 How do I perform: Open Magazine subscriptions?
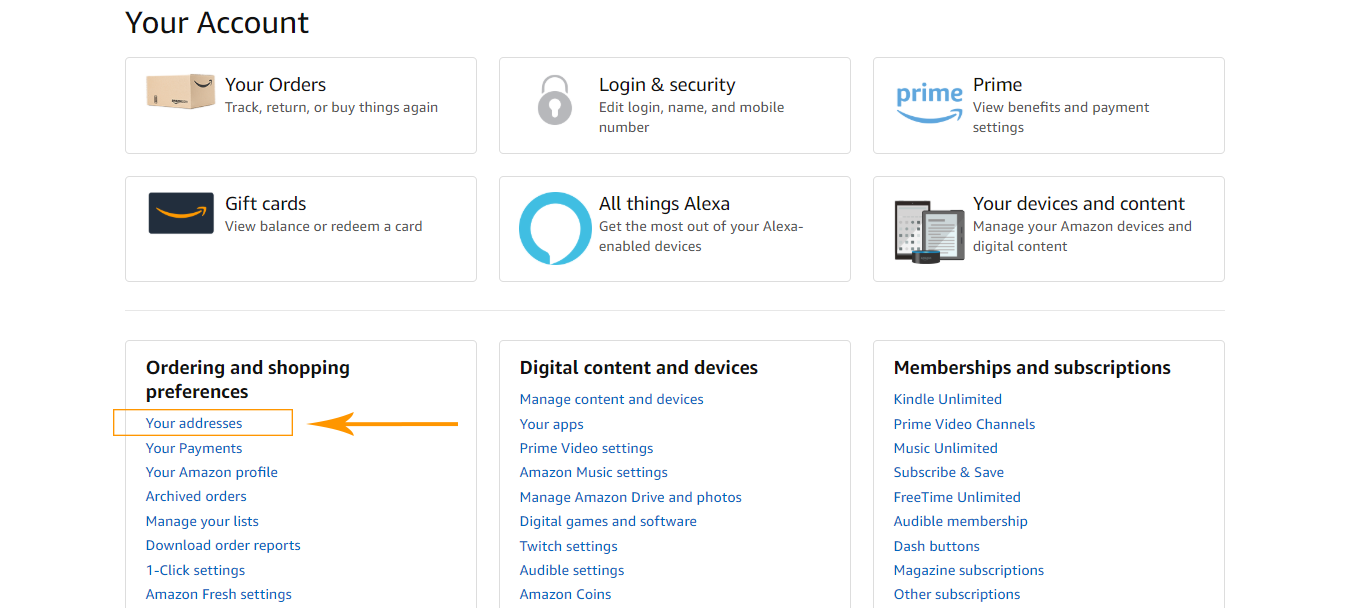click(969, 570)
